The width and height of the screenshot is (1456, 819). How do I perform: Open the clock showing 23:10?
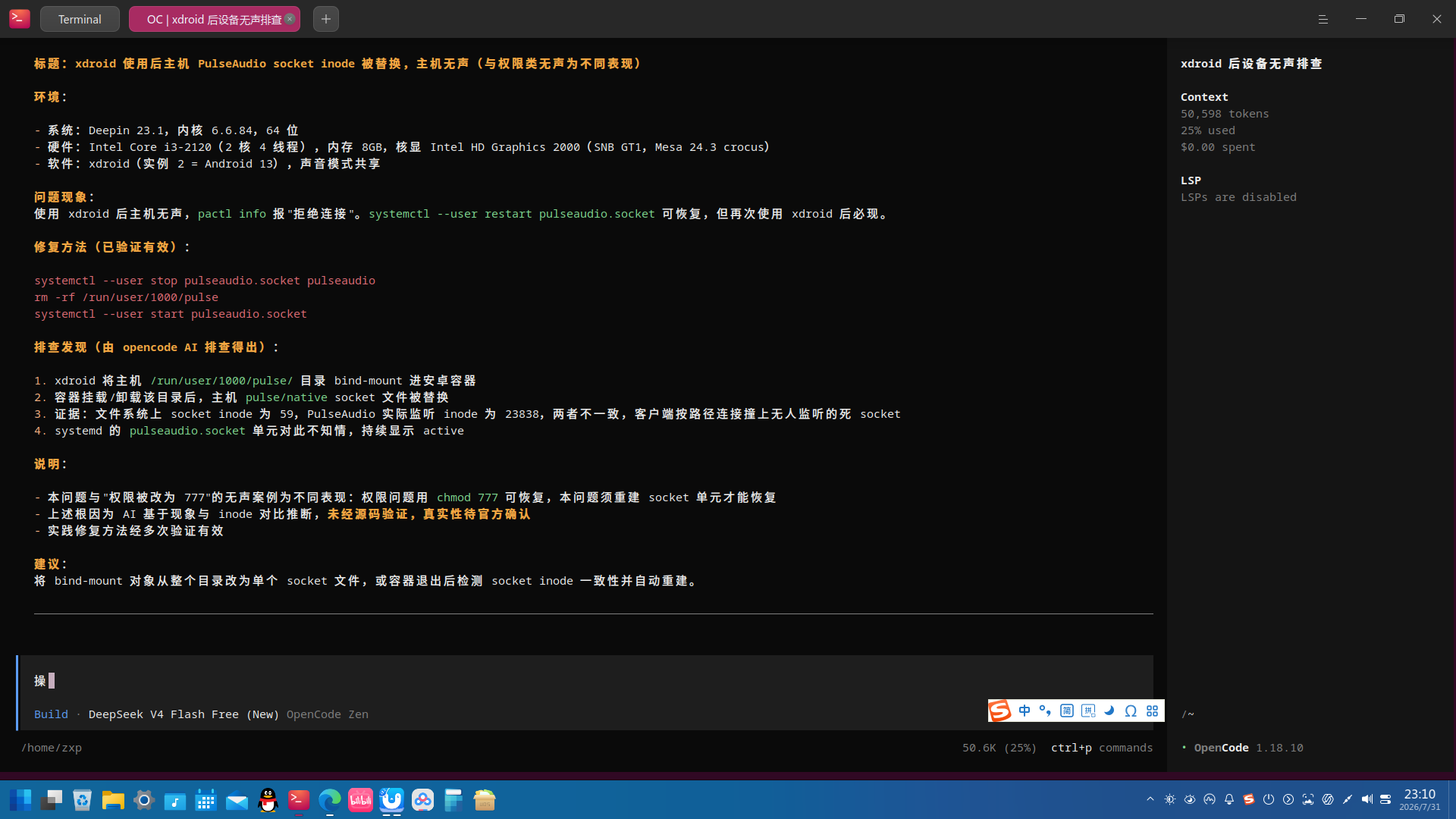1420,799
